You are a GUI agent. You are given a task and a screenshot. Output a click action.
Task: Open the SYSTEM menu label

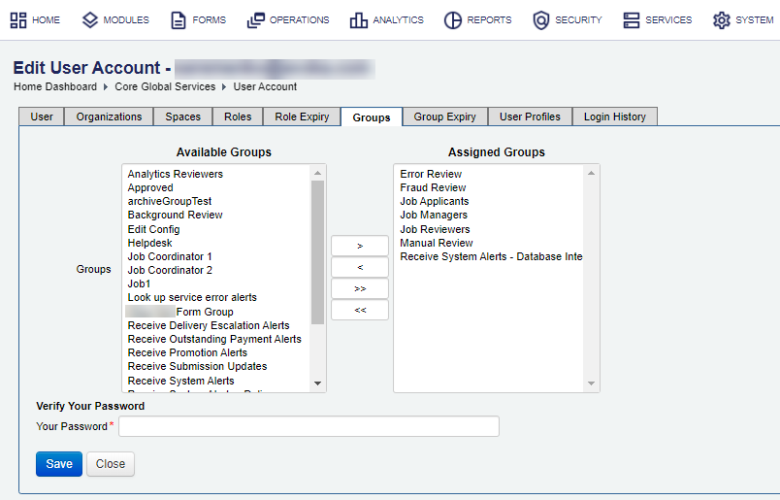tap(755, 20)
